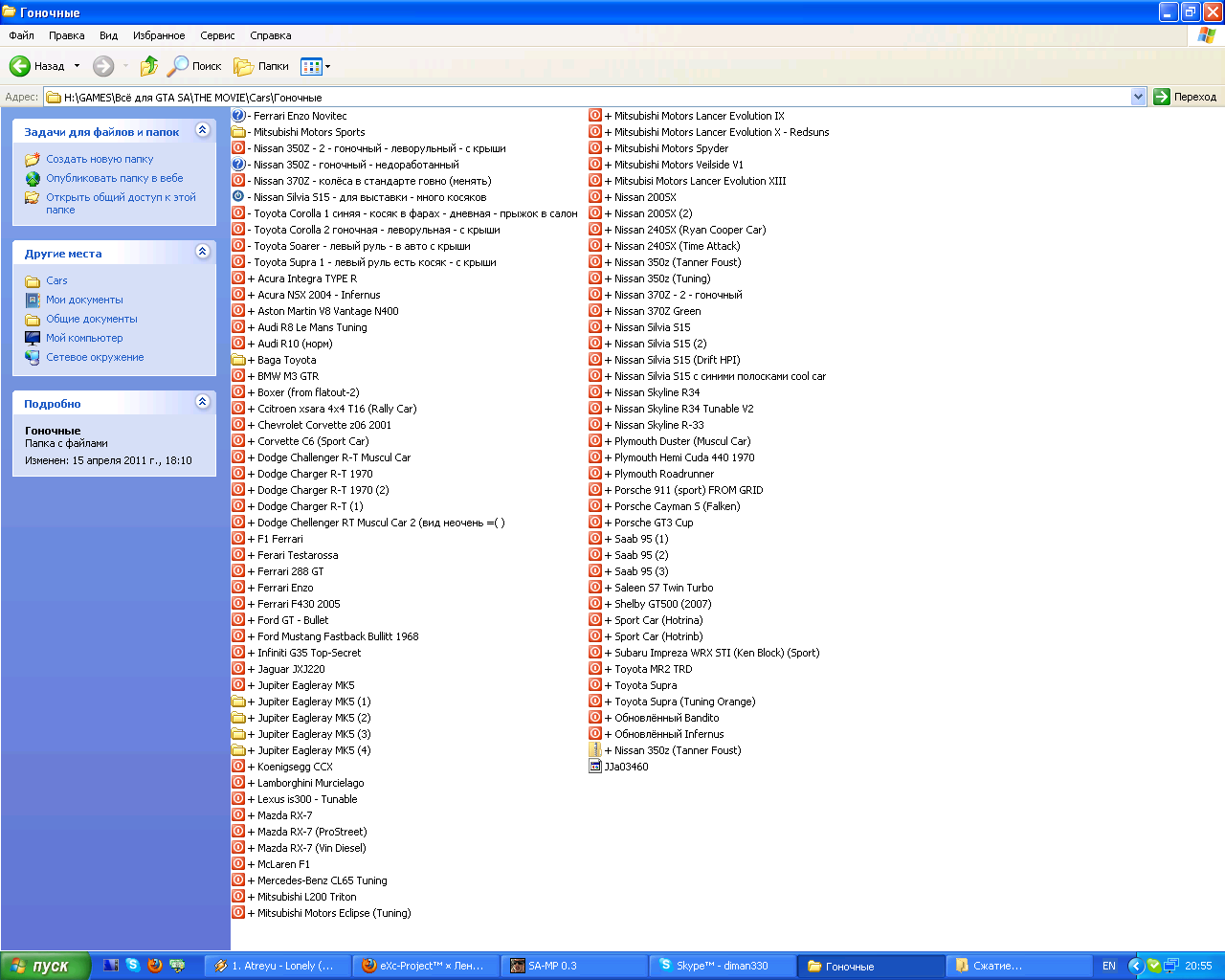Select Porsche GT3 Cup file name
1225x980 pixels.
[649, 523]
